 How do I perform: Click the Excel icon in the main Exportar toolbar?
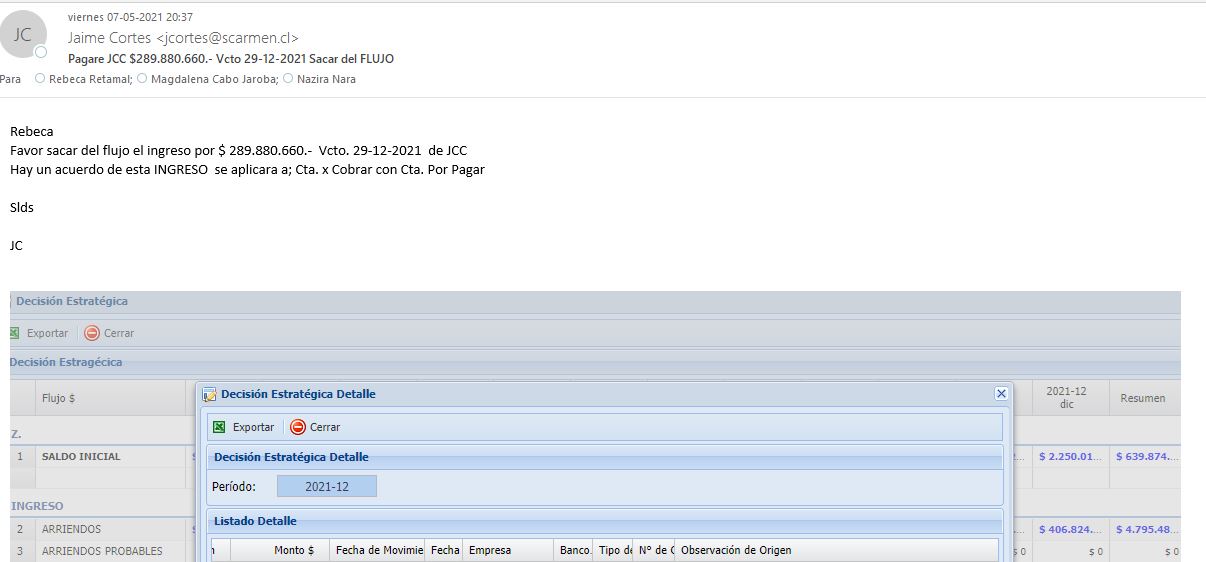[x=14, y=333]
